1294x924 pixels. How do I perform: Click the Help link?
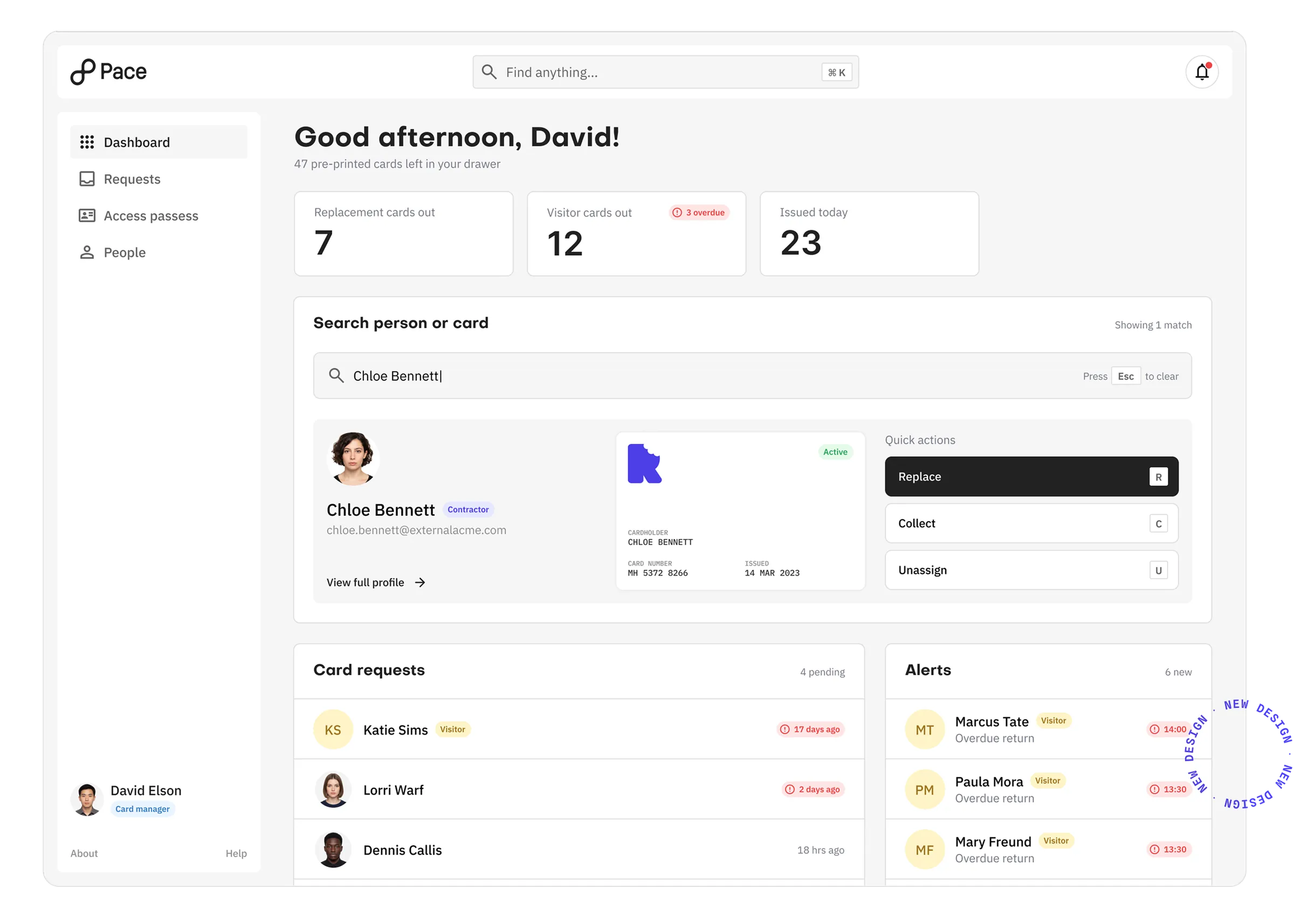pyautogui.click(x=236, y=853)
